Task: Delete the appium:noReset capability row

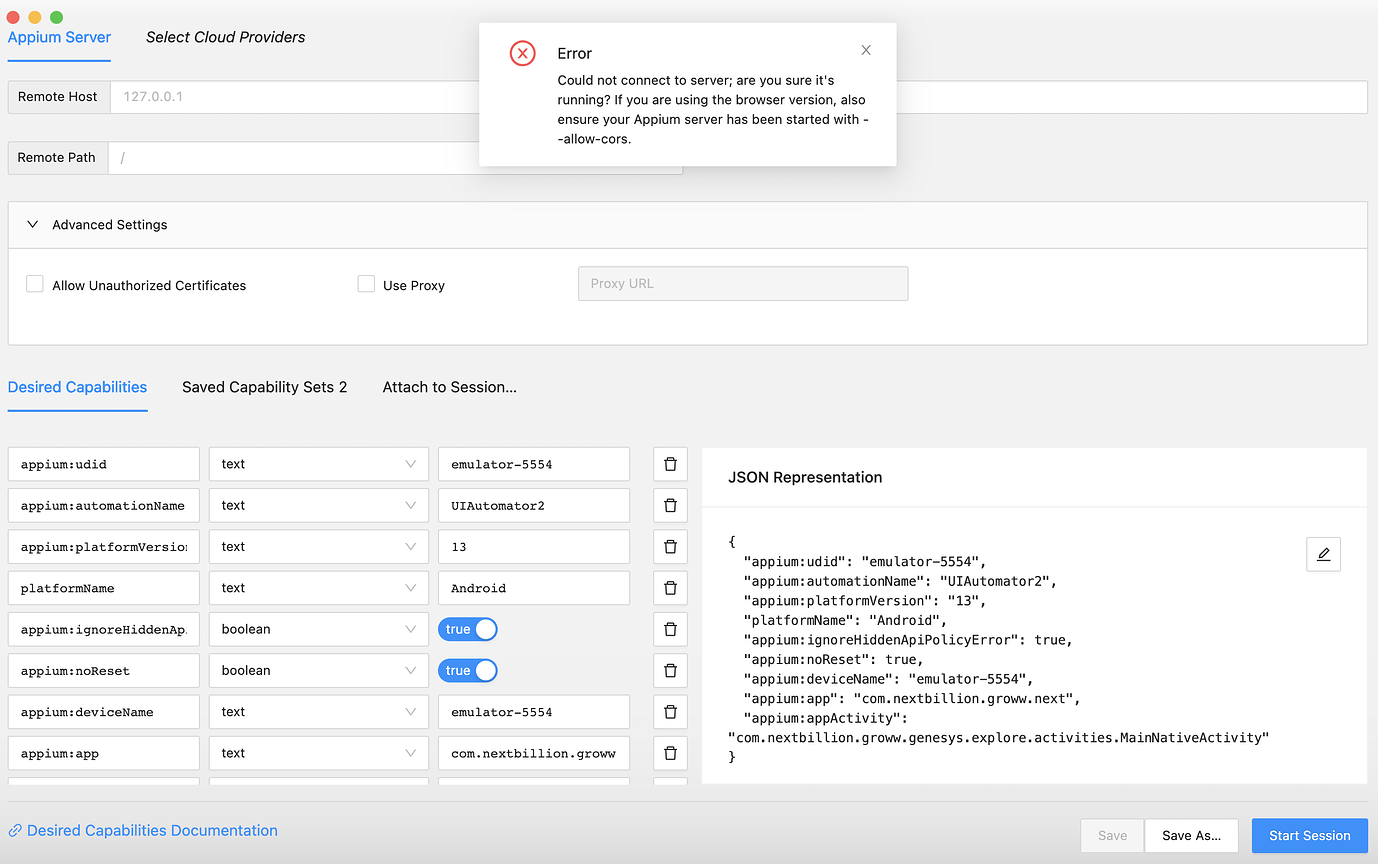Action: point(670,670)
